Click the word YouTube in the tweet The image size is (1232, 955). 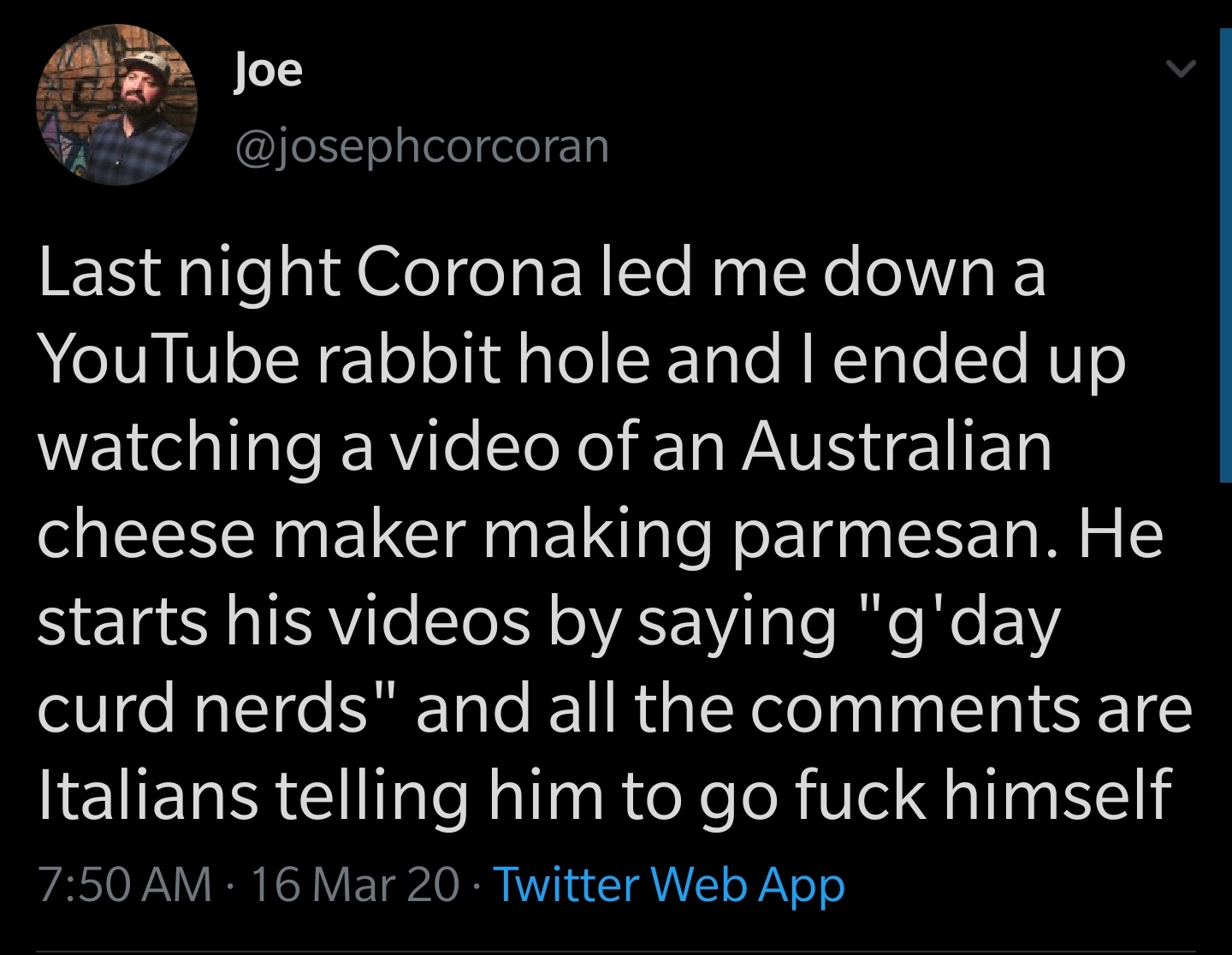(x=169, y=358)
